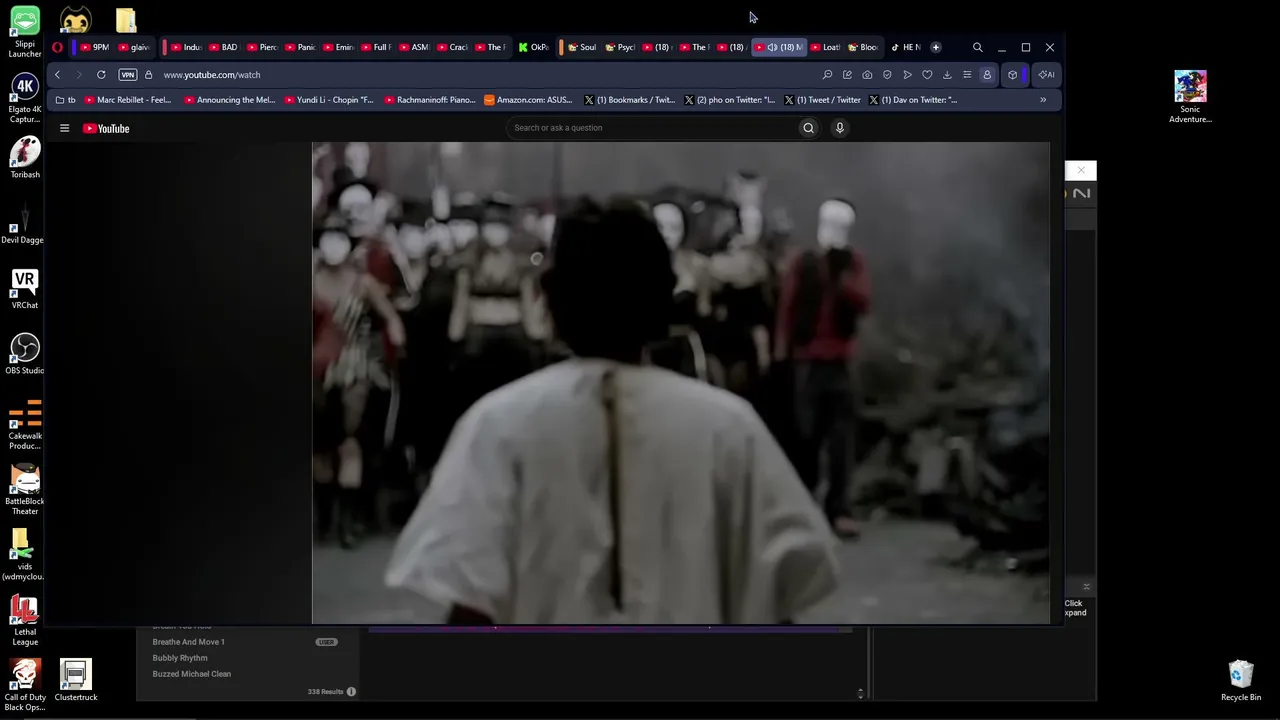Take a snapshot with the camera icon
This screenshot has width=1280, height=720.
[x=867, y=75]
